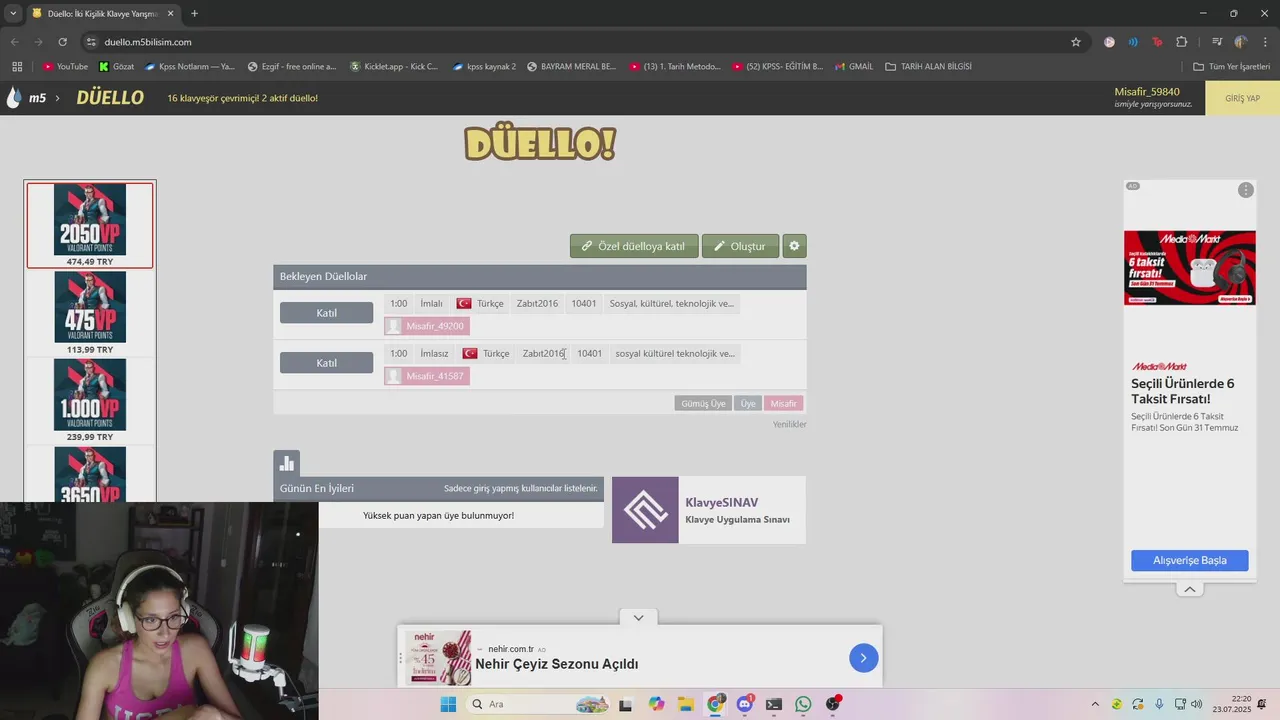
Task: Open the BAYRAM MERAL bookmark
Action: click(570, 67)
